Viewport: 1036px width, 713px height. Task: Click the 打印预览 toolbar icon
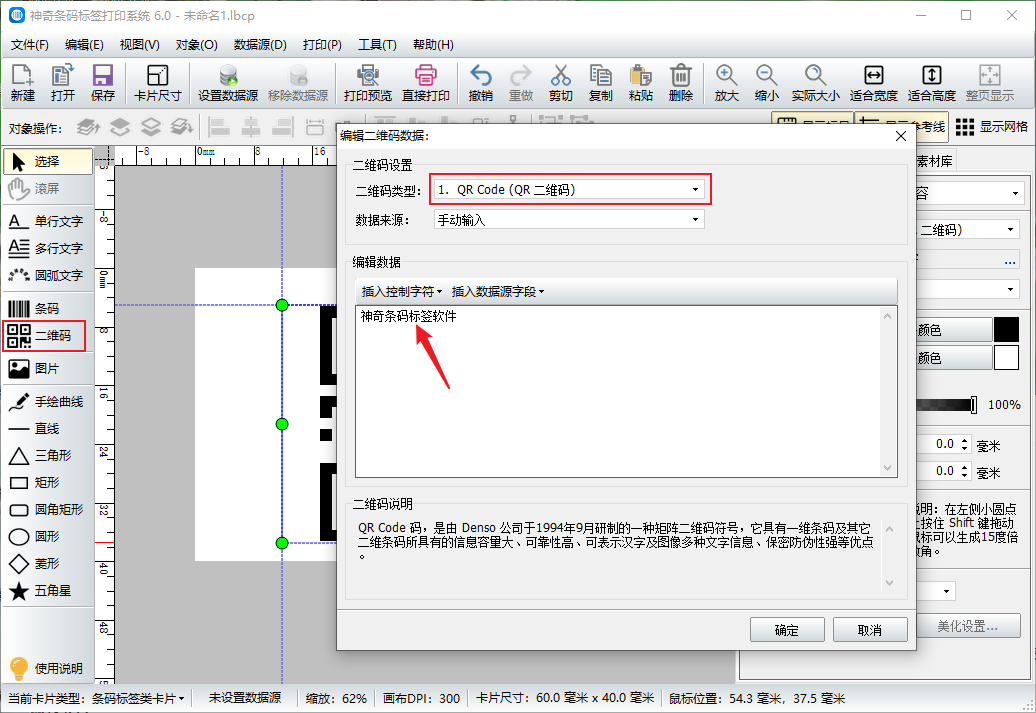tap(367, 83)
